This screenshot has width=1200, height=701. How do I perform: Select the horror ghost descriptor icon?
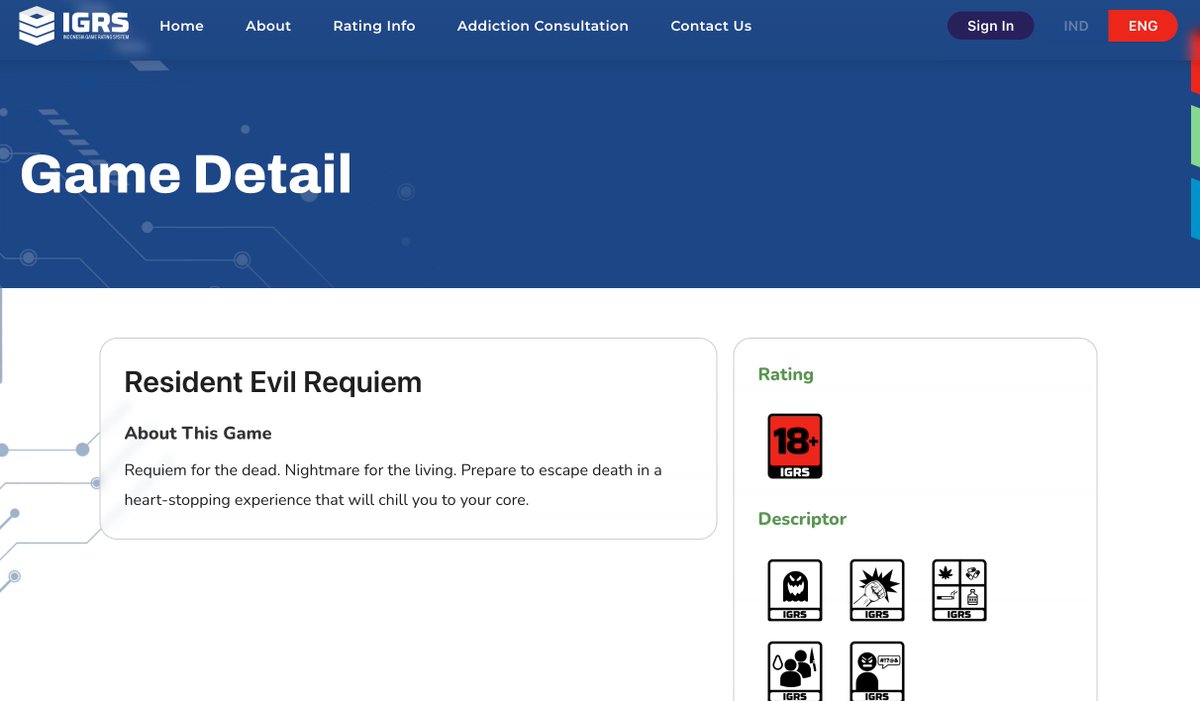point(795,590)
